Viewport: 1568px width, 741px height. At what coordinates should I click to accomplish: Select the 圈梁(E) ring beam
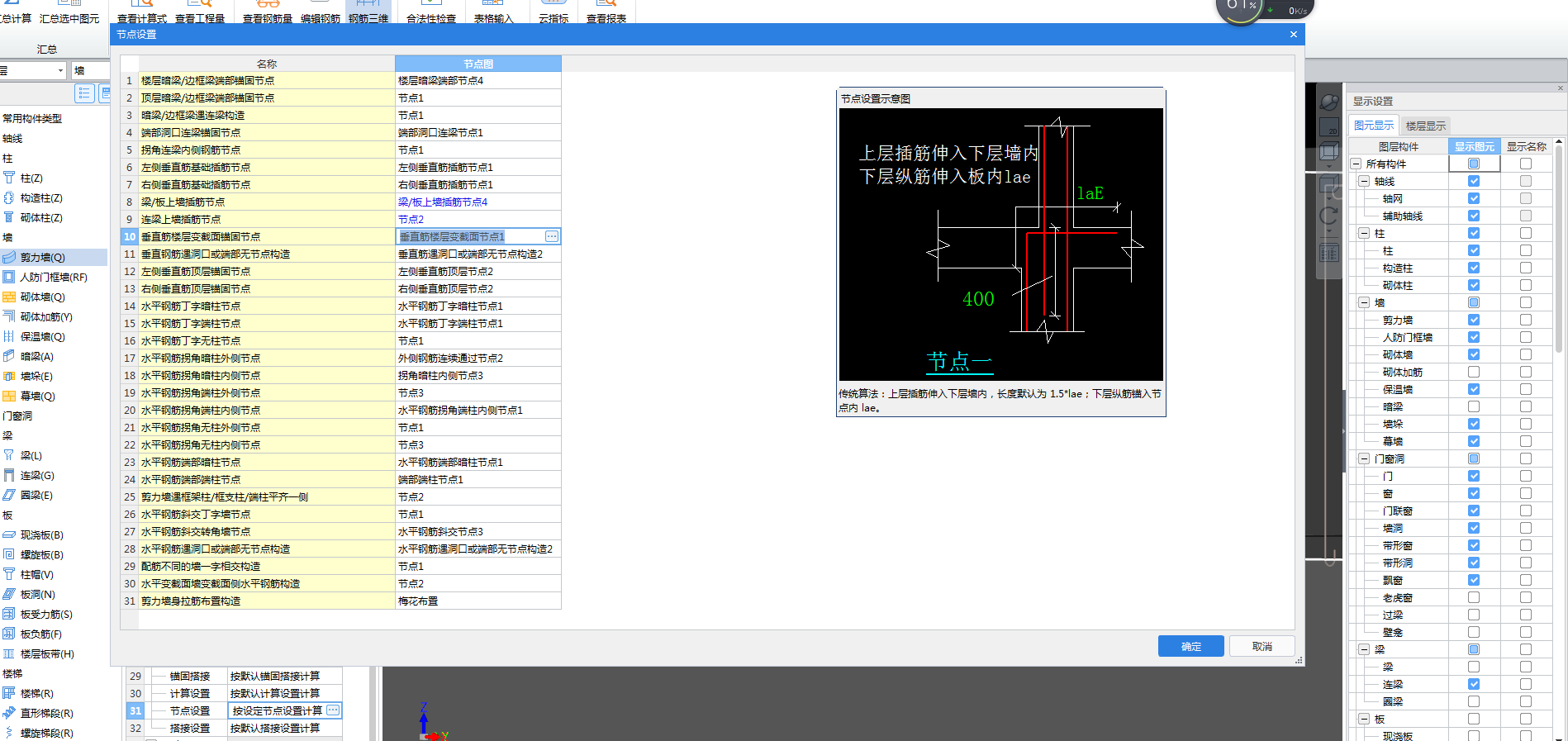coord(36,495)
